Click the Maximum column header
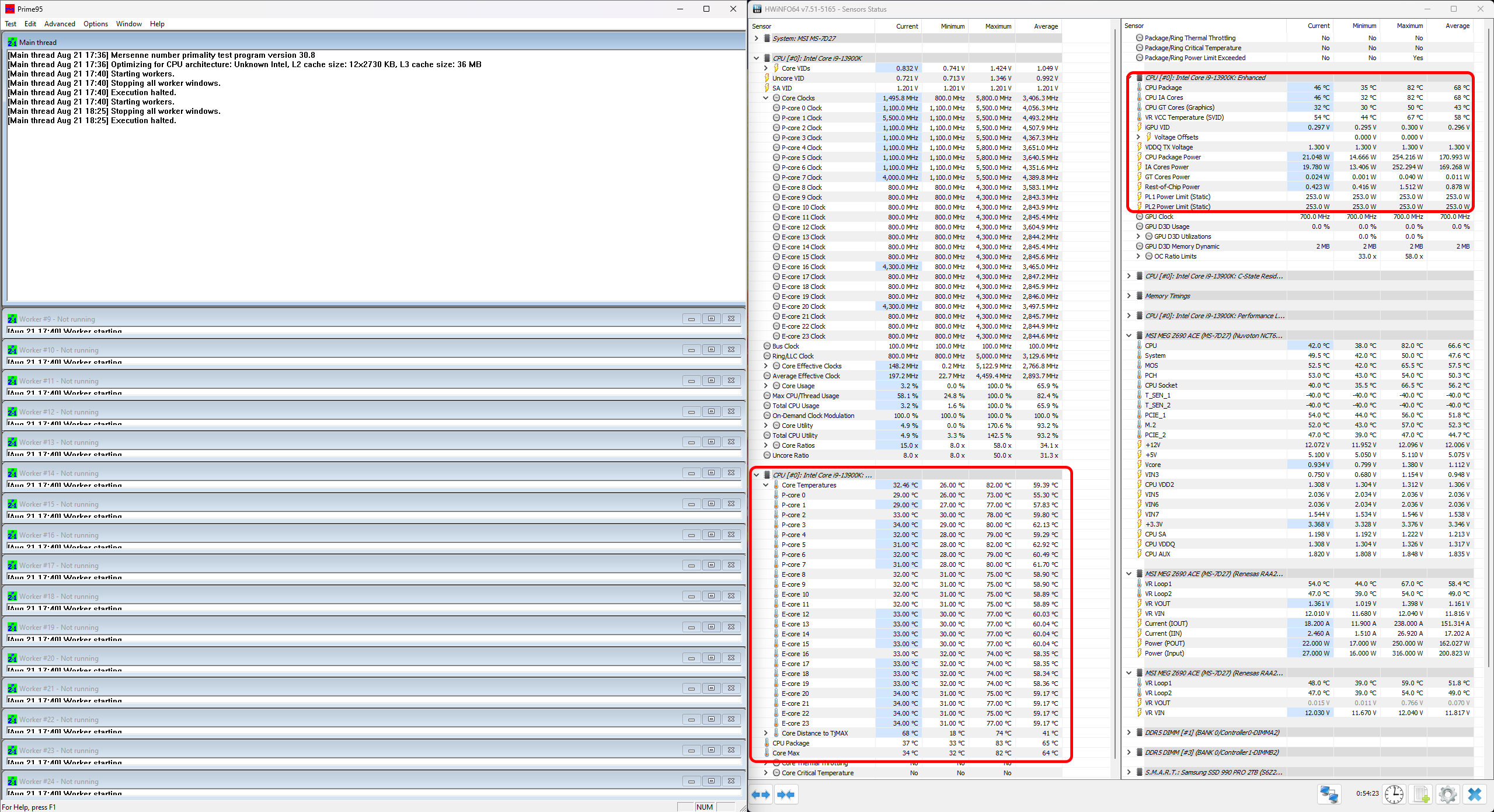Screen dimensions: 1494x812 (998, 26)
